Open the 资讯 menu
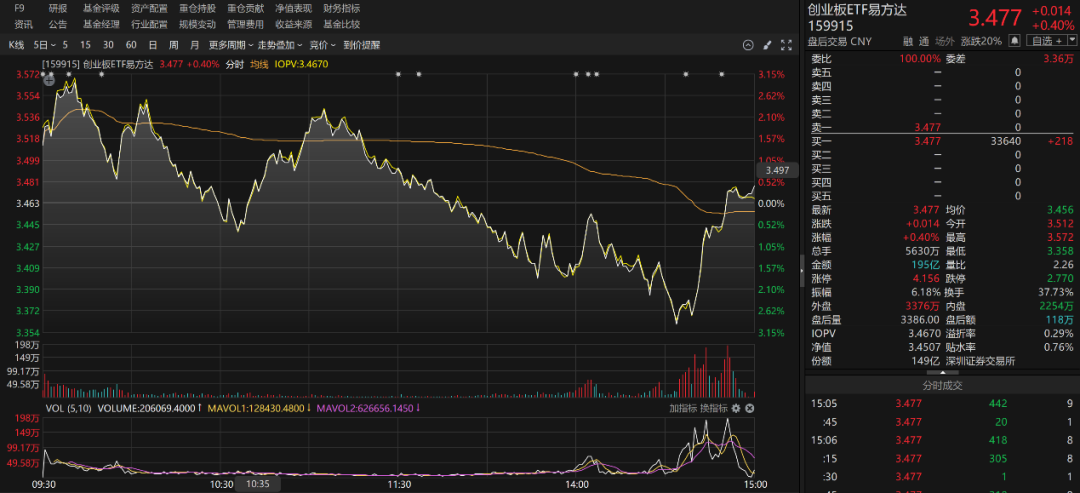Viewport: 1080px width, 493px height. pyautogui.click(x=23, y=25)
